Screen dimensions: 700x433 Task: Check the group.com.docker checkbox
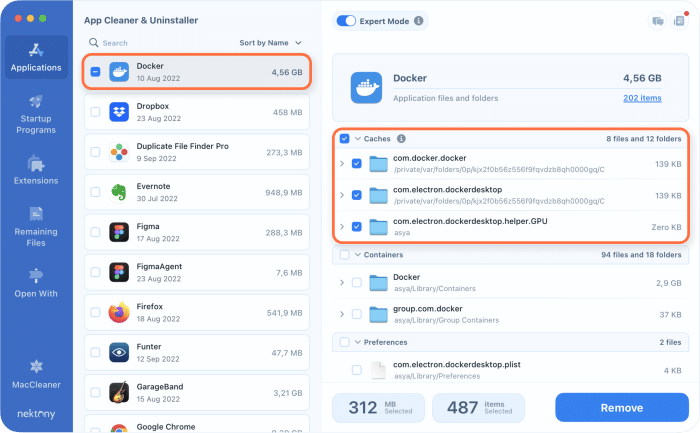357,314
